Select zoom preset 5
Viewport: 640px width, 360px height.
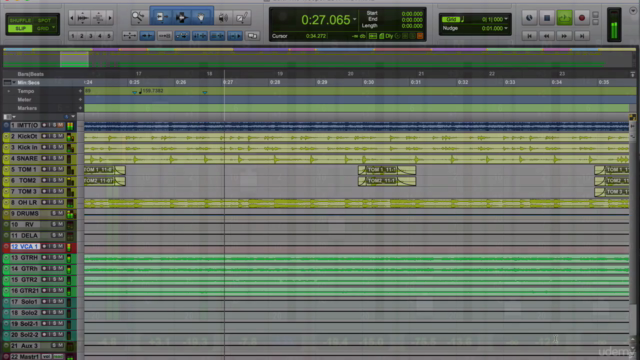pyautogui.click(x=109, y=36)
